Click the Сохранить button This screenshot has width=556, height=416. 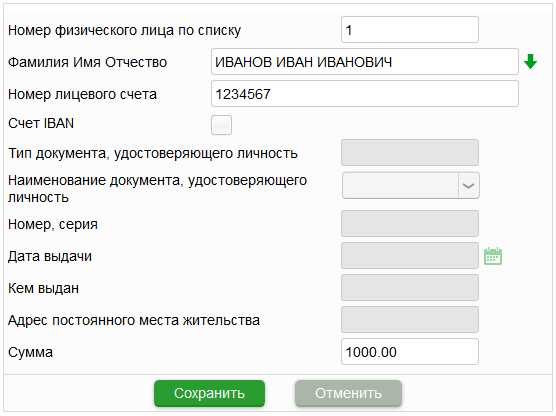209,393
